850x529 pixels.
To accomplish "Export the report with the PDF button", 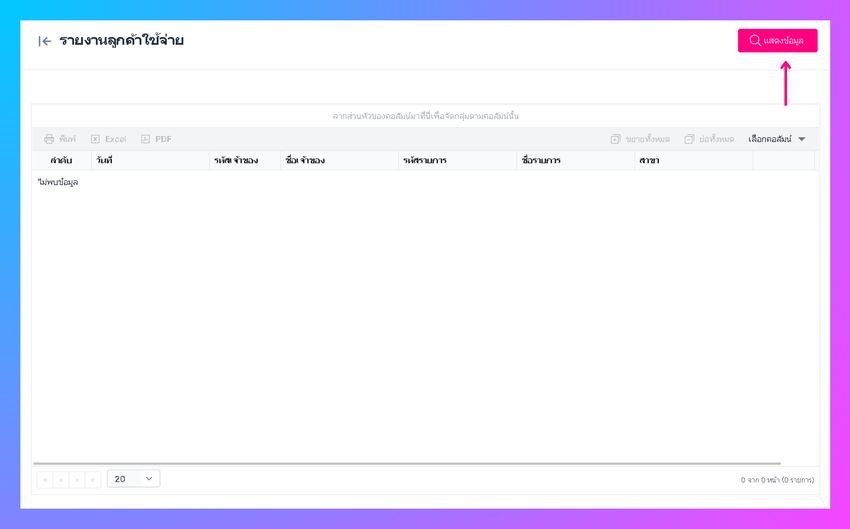I will (156, 139).
